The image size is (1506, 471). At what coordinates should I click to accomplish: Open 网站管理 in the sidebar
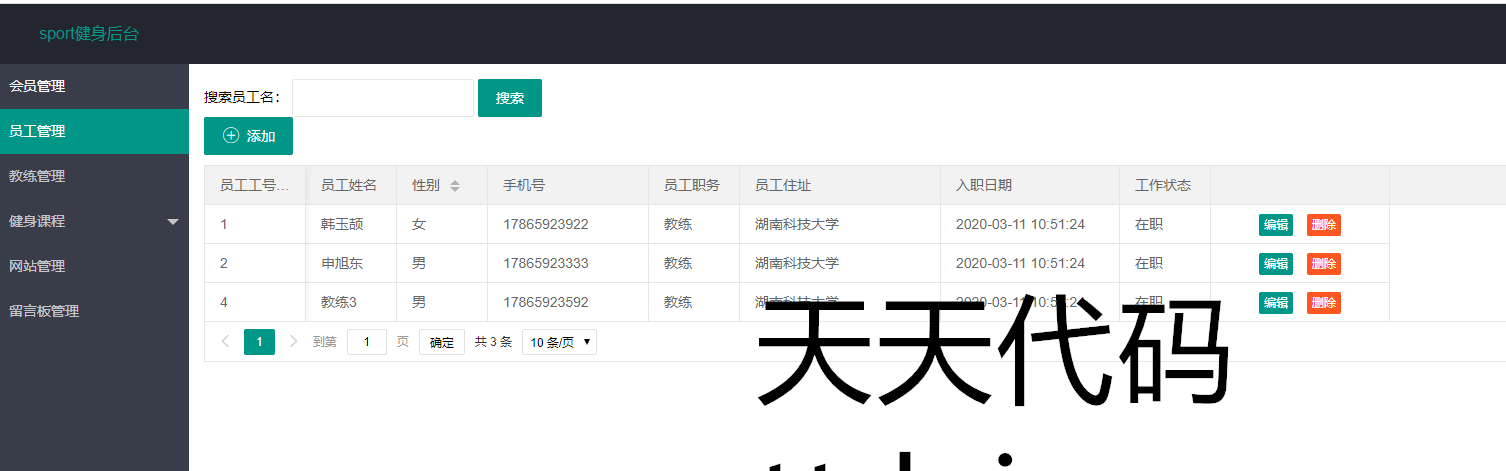coord(37,266)
